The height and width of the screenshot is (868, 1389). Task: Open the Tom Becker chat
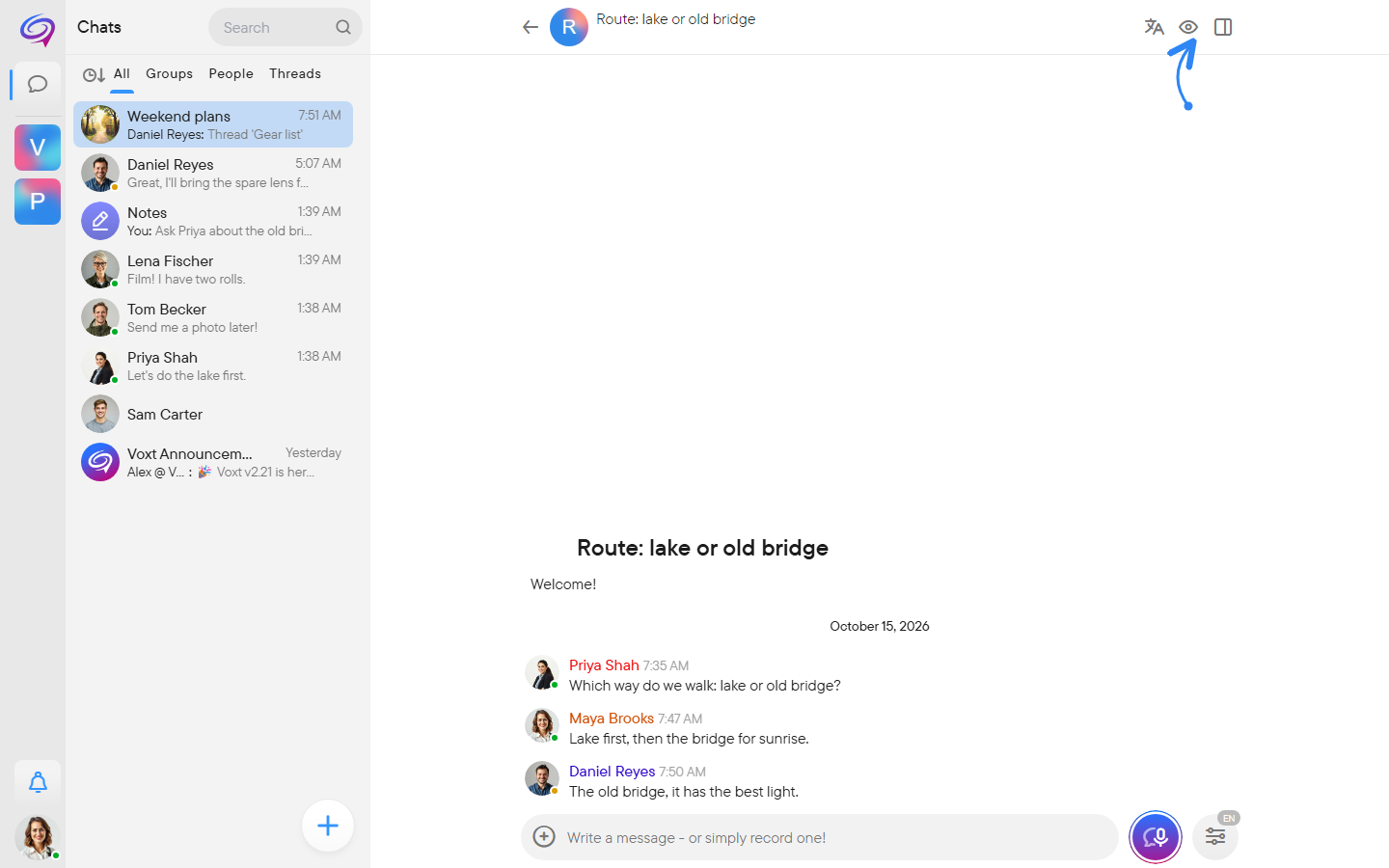click(213, 317)
